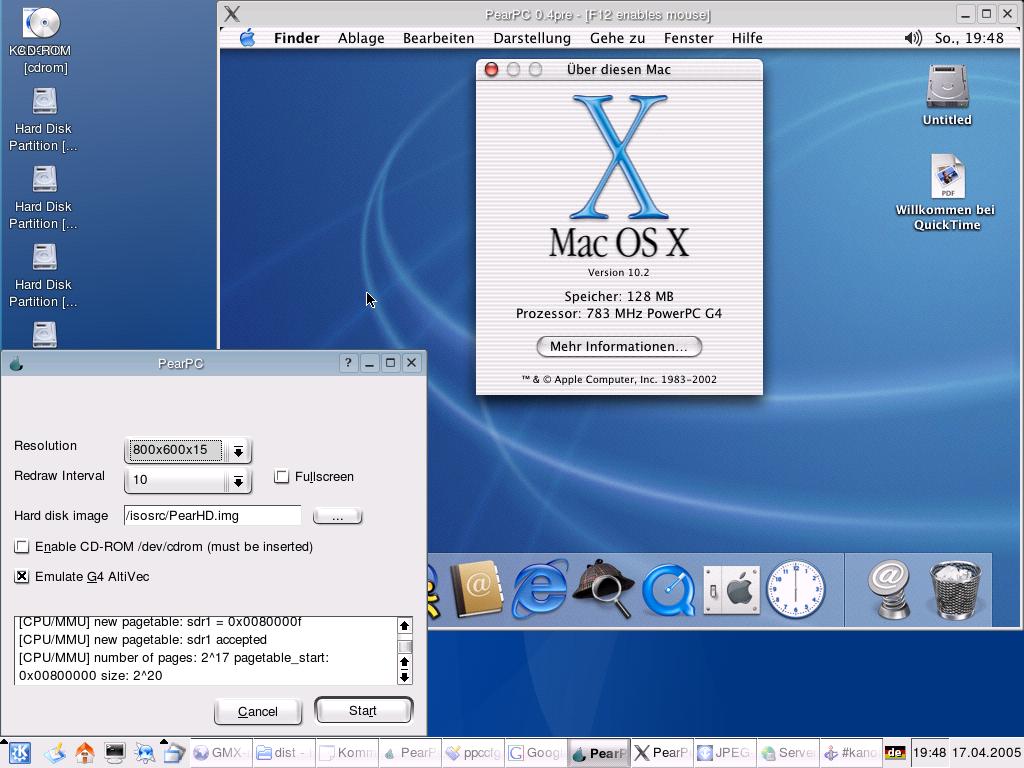Screen dimensions: 1024x768
Task: Switch to ppccfg taskbar entry
Action: 474,752
